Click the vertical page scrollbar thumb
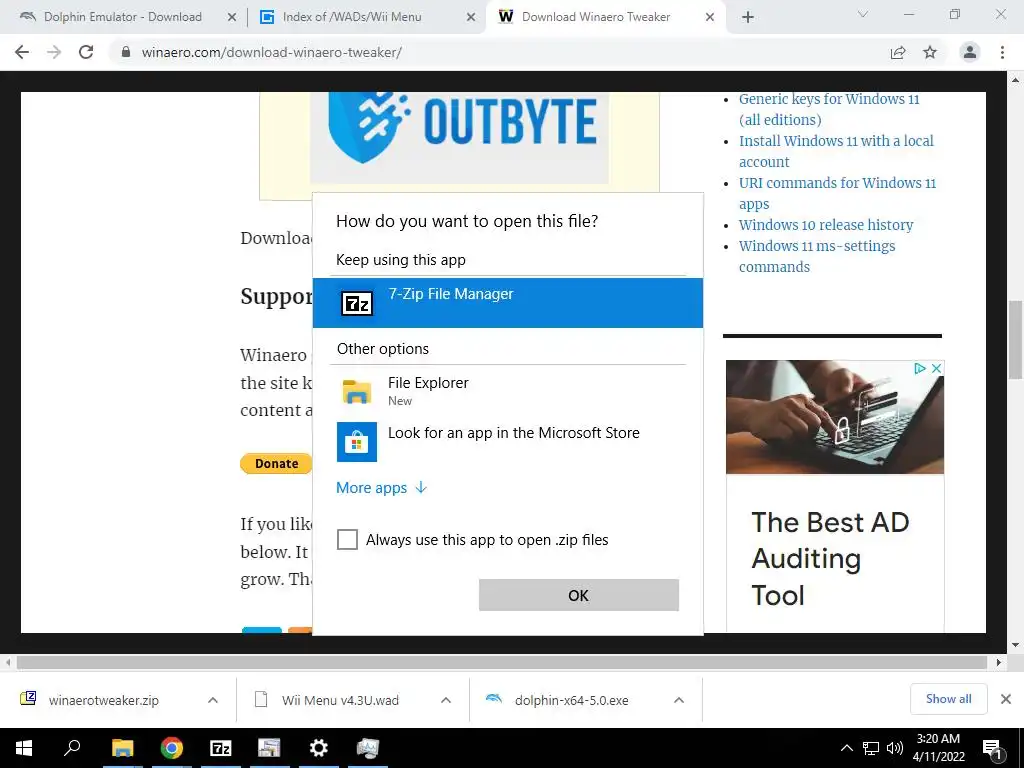The width and height of the screenshot is (1024, 768). click(1015, 340)
